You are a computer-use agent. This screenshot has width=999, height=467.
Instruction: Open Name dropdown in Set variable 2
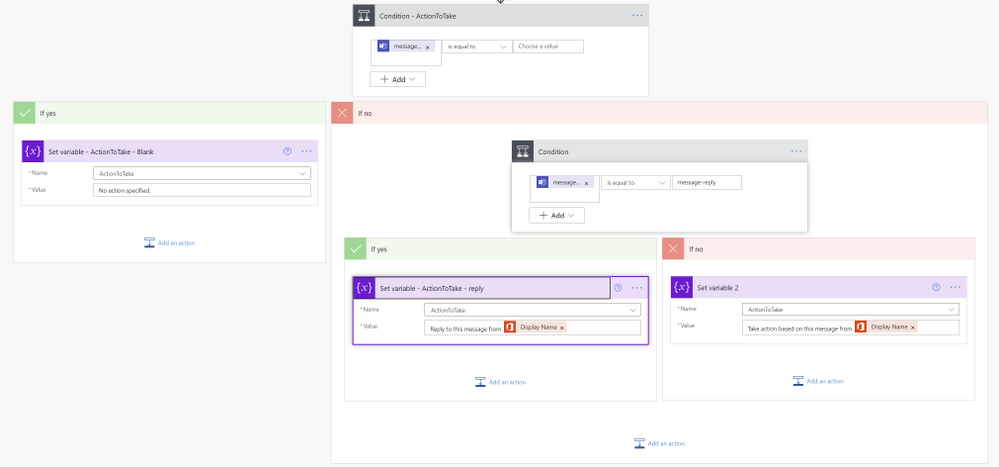(x=851, y=309)
